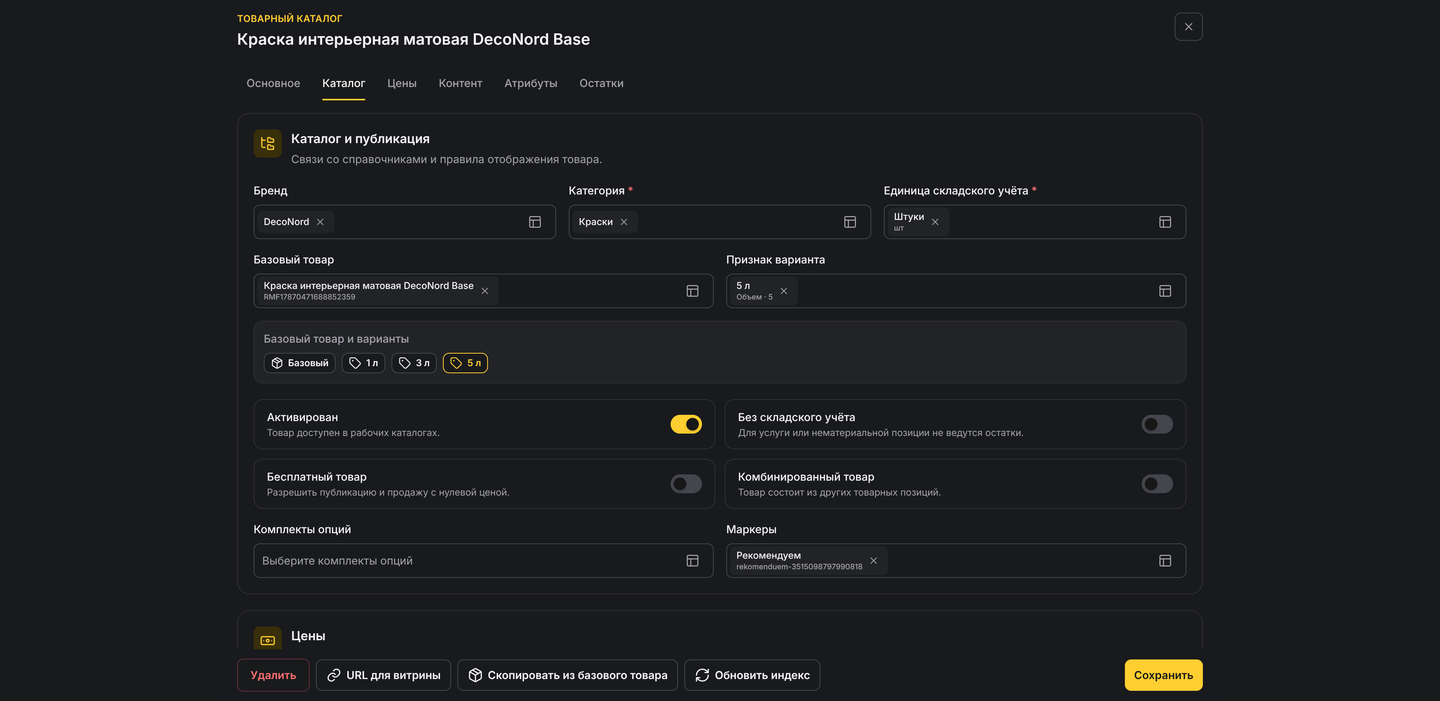This screenshot has height=701, width=1440.
Task: Remove the DecoNord brand chip
Action: coord(320,222)
